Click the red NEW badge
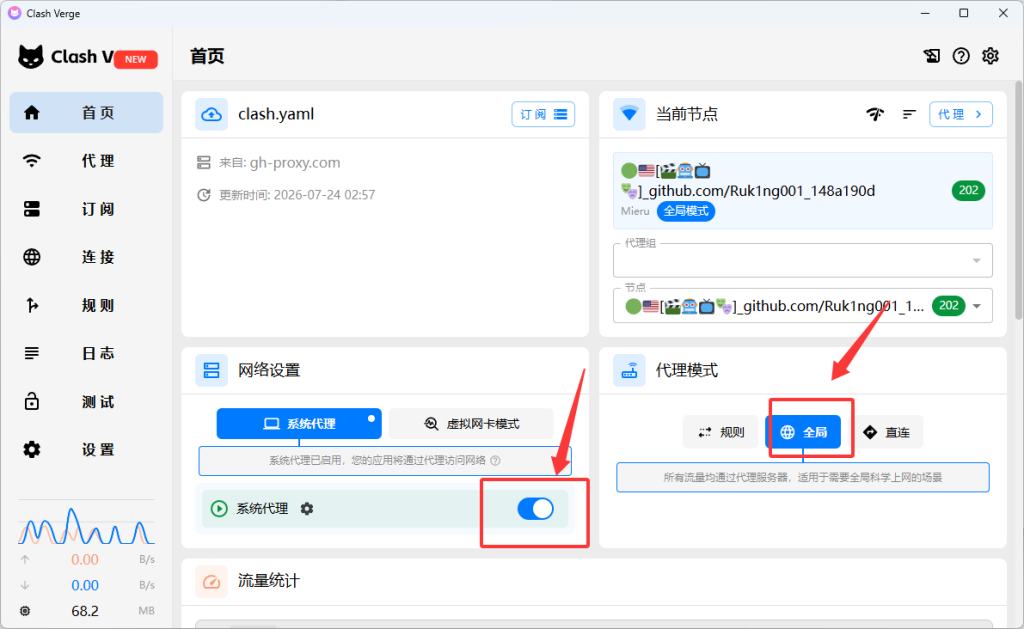Viewport: 1024px width, 629px height. [136, 59]
